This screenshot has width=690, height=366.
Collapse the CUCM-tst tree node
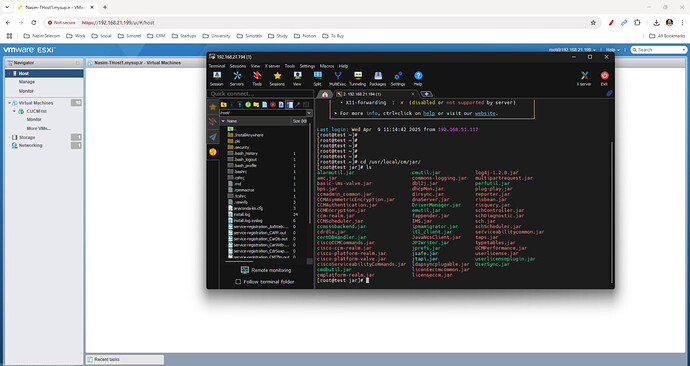[15, 111]
